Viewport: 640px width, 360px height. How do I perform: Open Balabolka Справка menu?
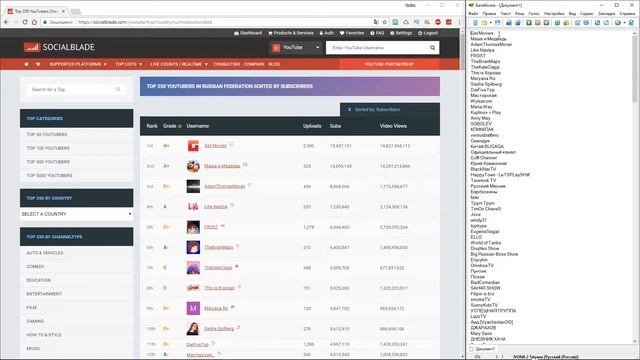[627, 13]
